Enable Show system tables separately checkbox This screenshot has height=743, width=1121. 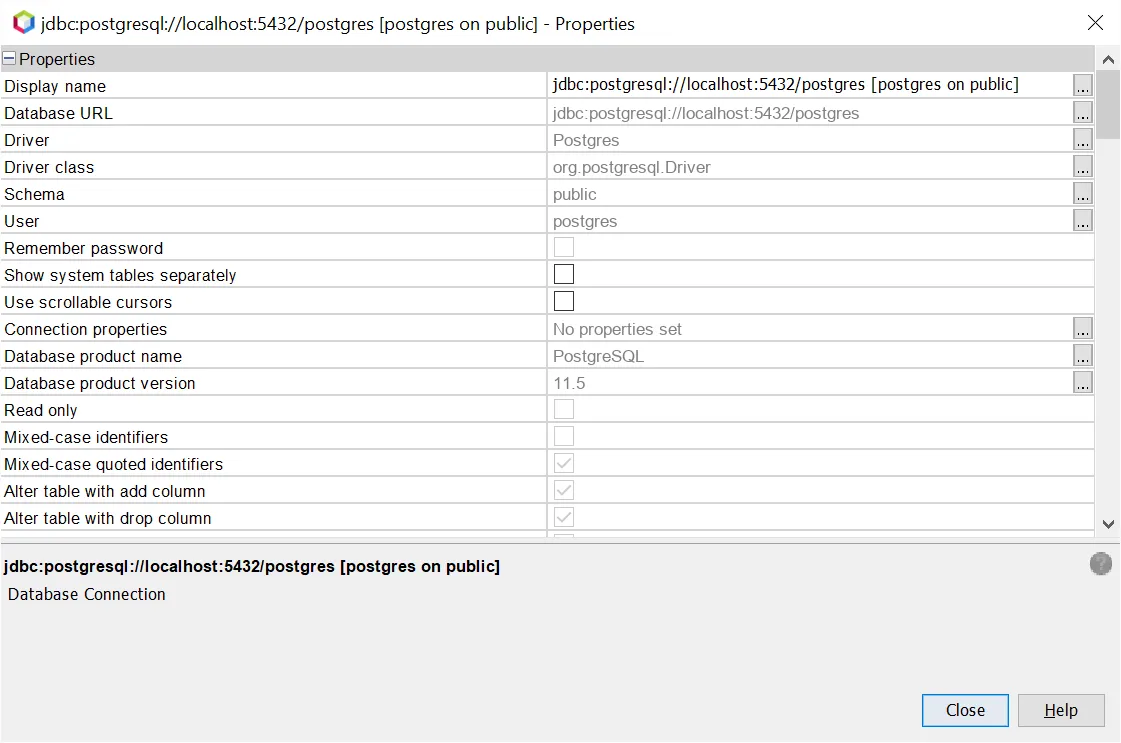pyautogui.click(x=564, y=274)
